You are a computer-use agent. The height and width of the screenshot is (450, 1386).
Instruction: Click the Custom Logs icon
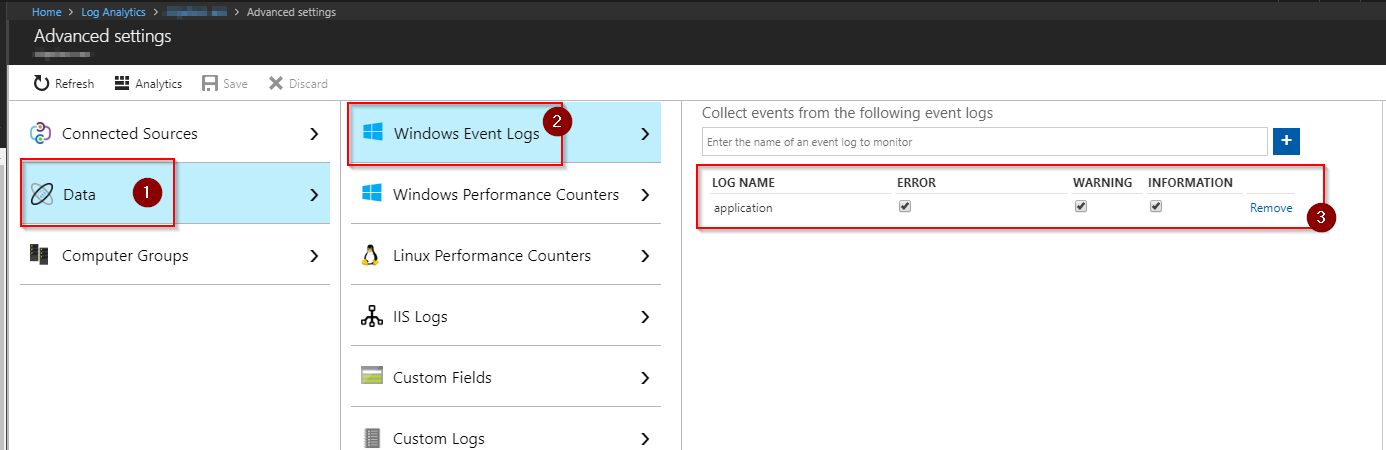372,438
